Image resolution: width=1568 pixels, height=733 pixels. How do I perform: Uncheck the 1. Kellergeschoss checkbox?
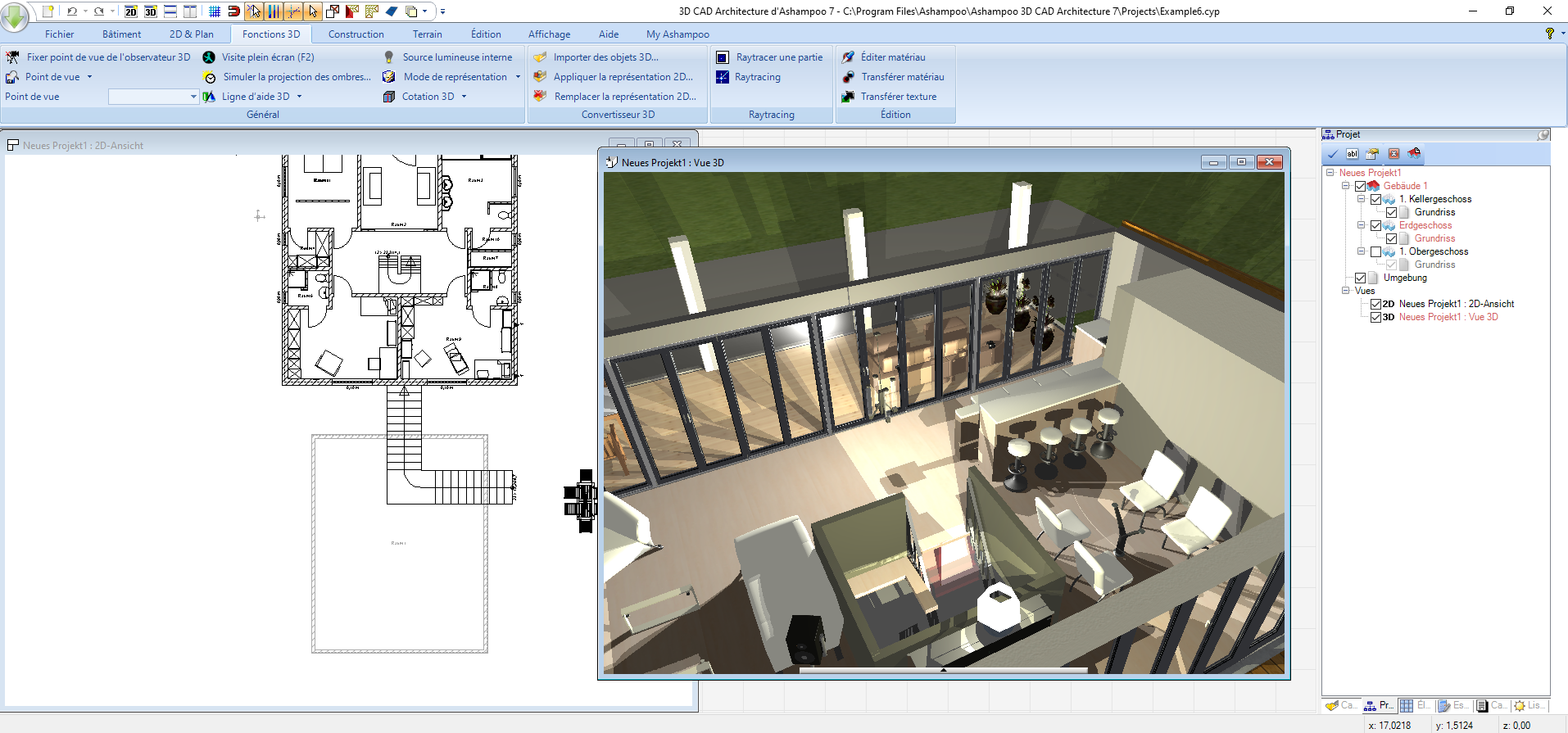(x=1375, y=199)
